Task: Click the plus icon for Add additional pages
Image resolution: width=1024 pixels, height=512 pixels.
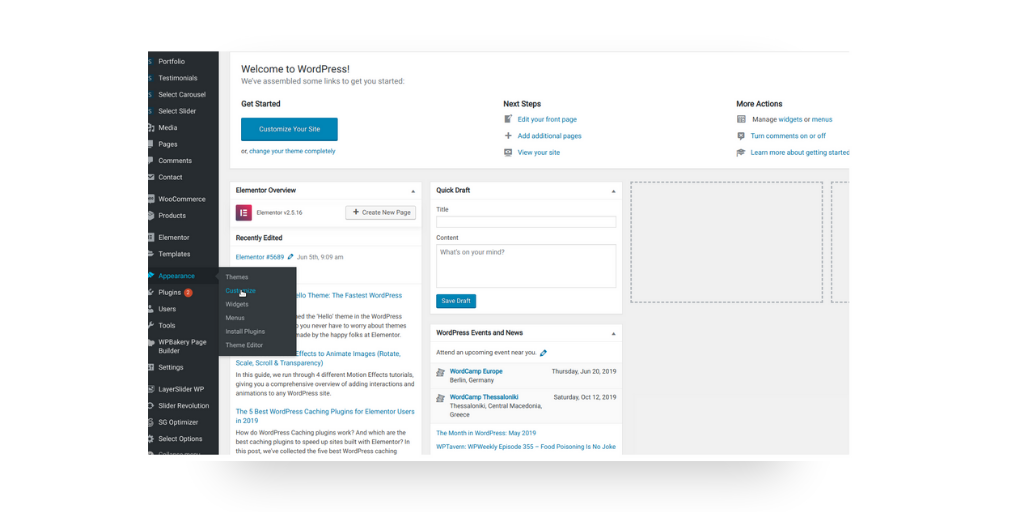Action: click(x=508, y=136)
